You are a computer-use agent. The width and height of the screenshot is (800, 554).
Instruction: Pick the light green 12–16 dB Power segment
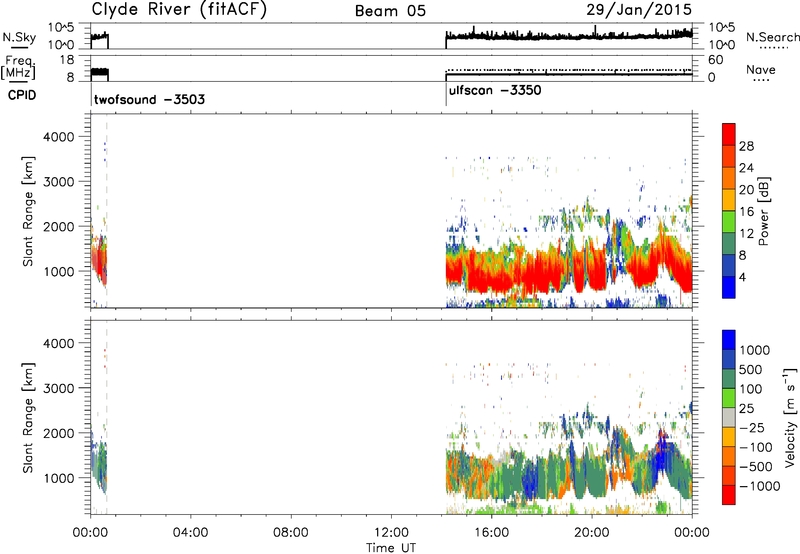[729, 221]
